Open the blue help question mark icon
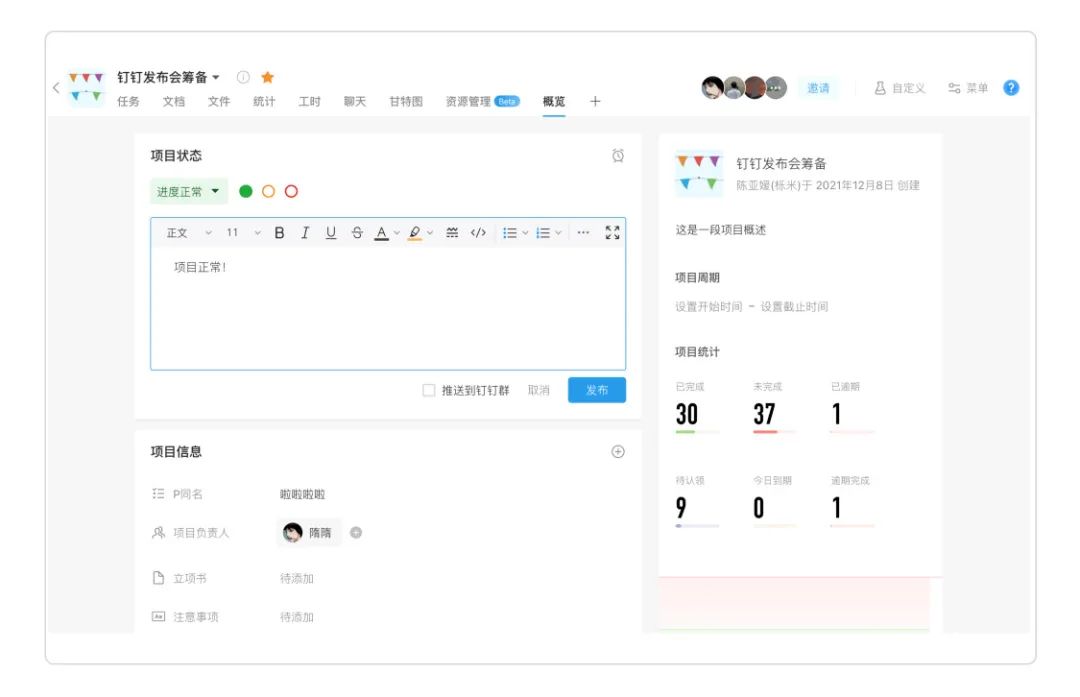 (x=1011, y=88)
